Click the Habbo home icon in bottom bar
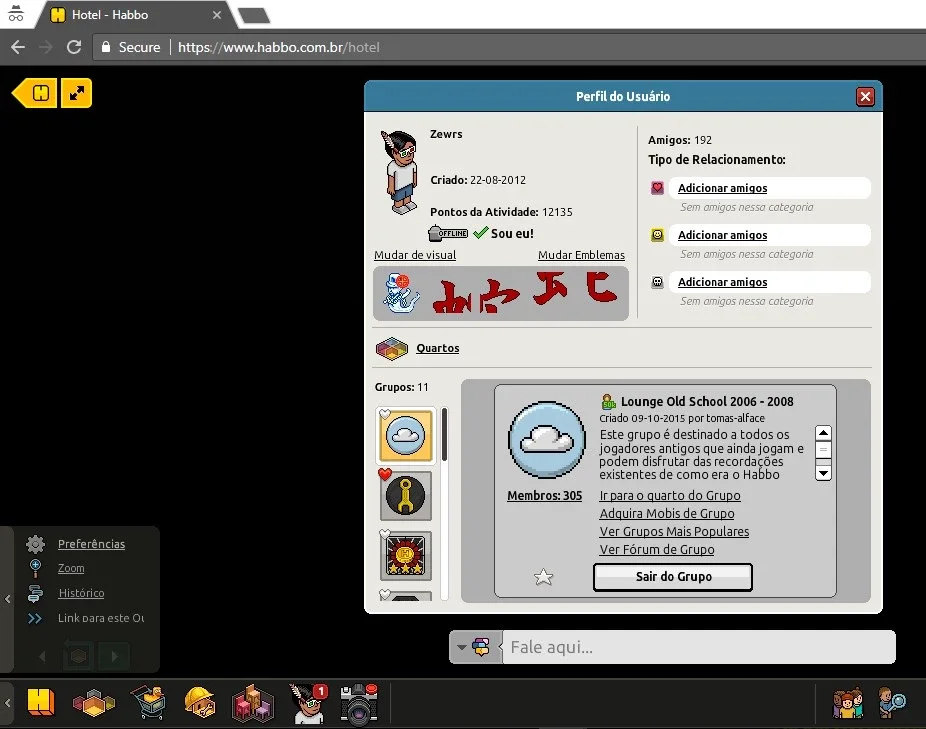This screenshot has width=926, height=729. coord(41,703)
